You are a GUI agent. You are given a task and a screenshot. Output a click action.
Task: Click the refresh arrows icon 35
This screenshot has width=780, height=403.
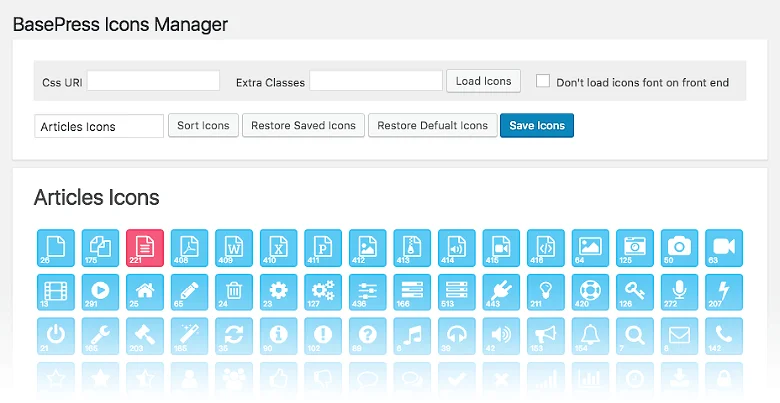click(x=234, y=336)
